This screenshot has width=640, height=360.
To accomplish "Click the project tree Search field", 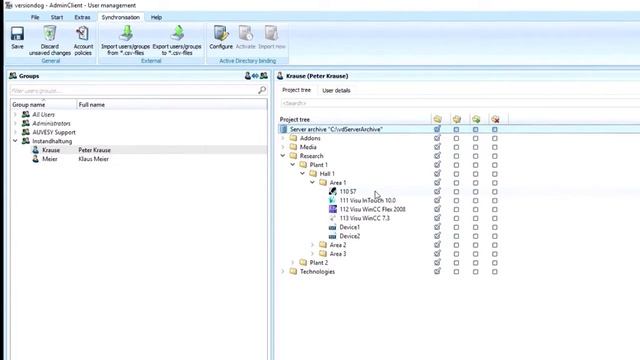I will click(460, 104).
